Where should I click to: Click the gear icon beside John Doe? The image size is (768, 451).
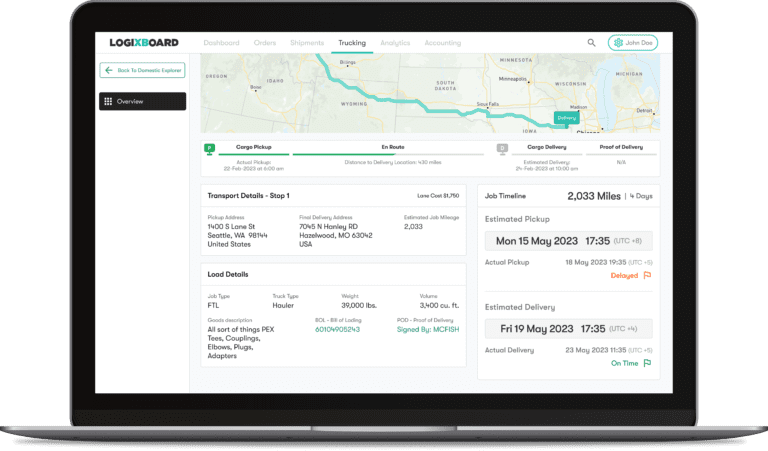pyautogui.click(x=618, y=43)
